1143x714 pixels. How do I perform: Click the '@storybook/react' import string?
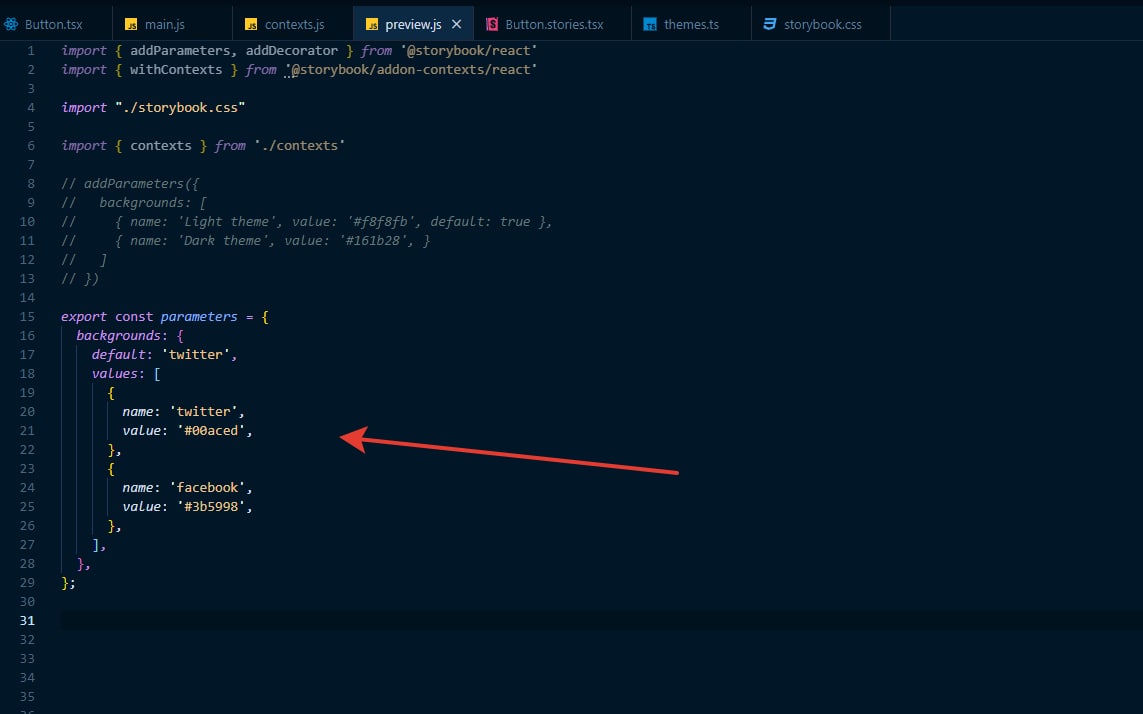(469, 50)
